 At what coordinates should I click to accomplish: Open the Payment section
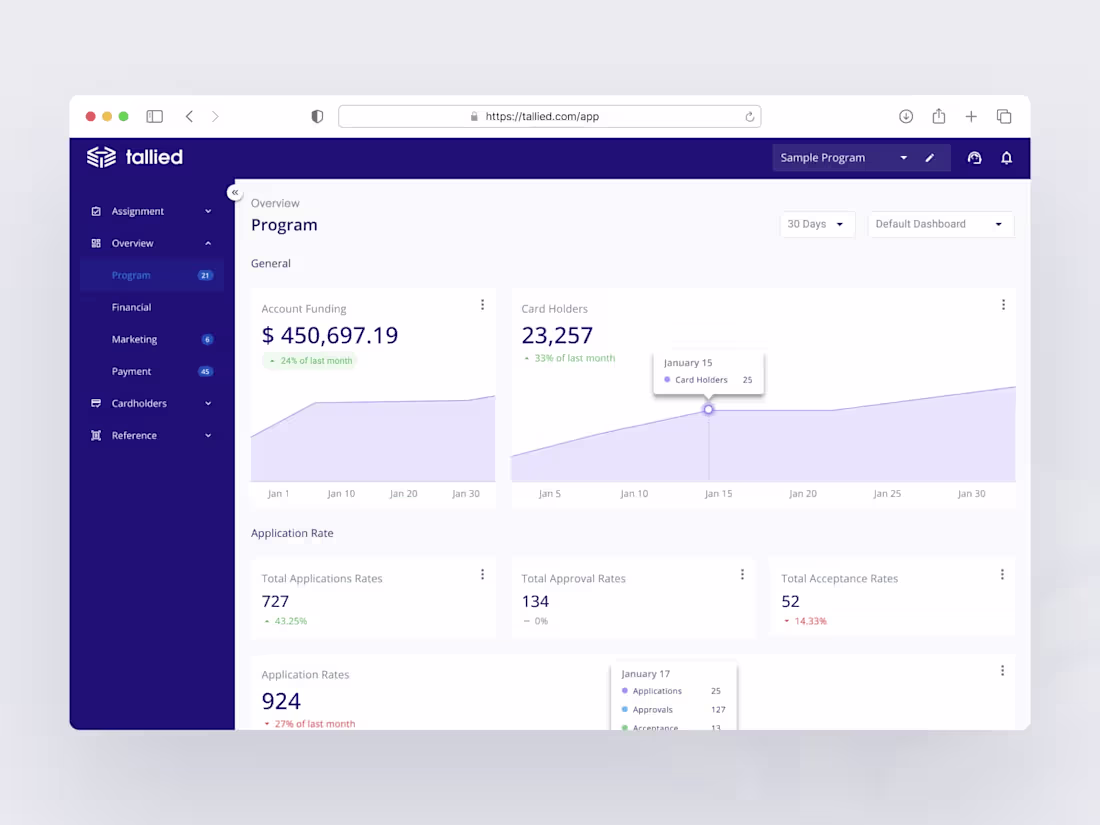[x=131, y=371]
